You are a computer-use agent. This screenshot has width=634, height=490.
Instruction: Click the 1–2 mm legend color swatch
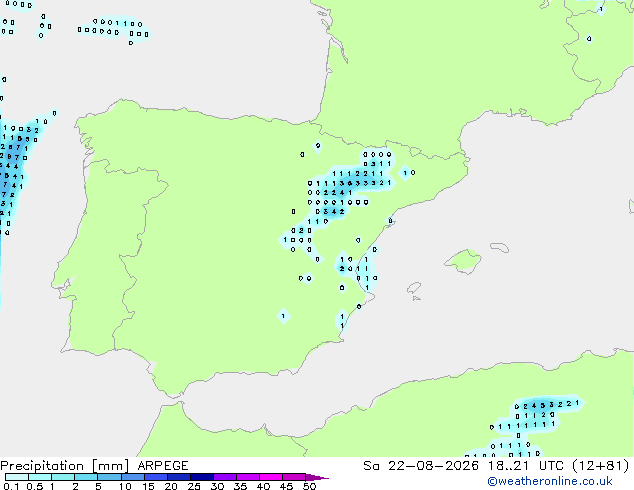63,477
